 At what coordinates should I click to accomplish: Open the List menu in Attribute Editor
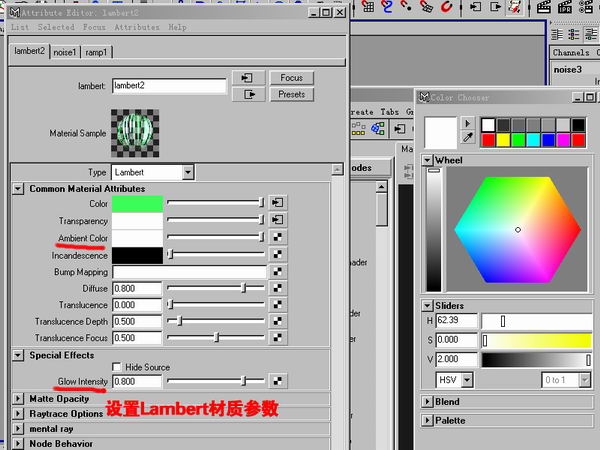(x=20, y=27)
